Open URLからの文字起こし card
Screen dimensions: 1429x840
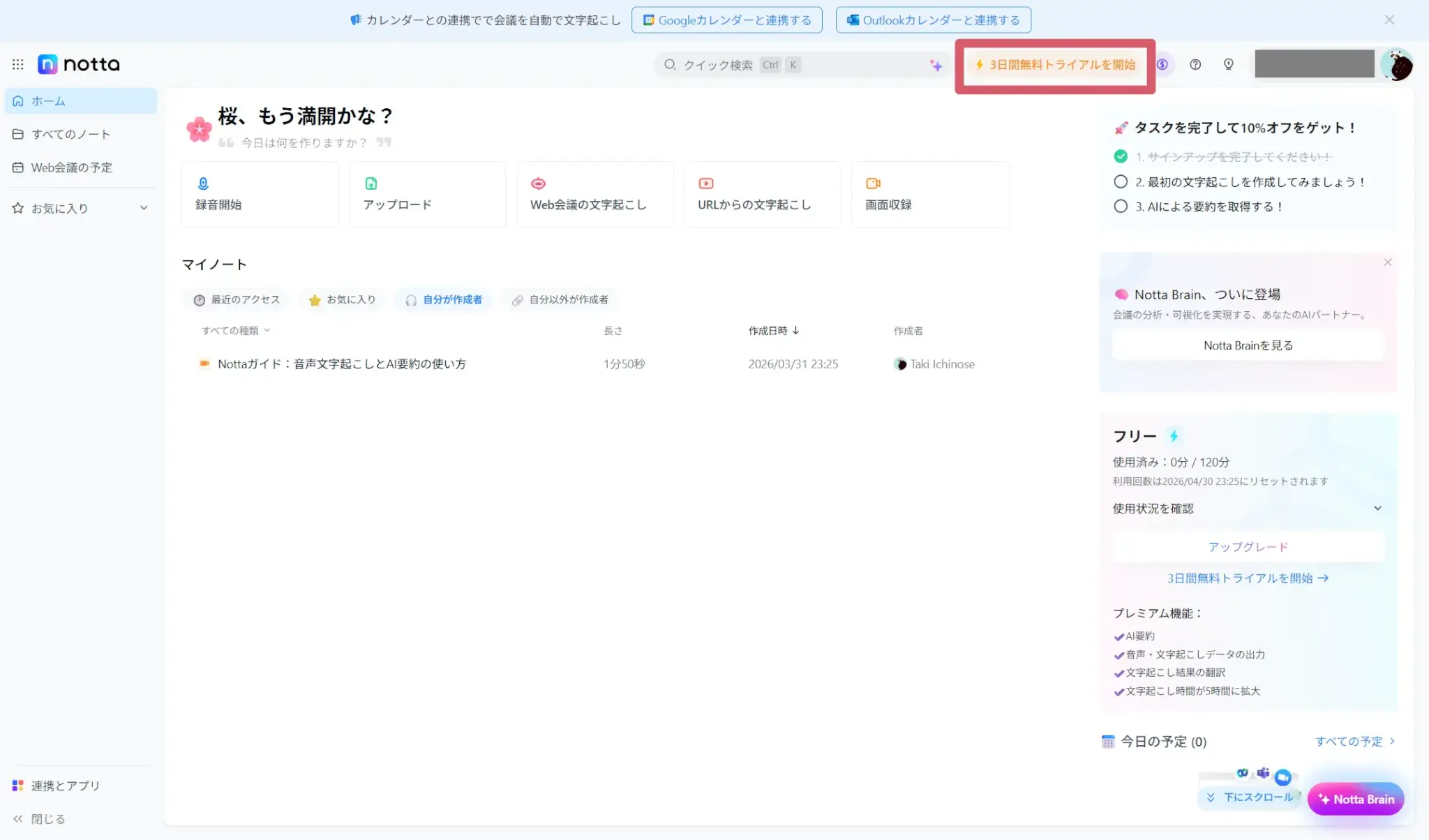point(762,194)
